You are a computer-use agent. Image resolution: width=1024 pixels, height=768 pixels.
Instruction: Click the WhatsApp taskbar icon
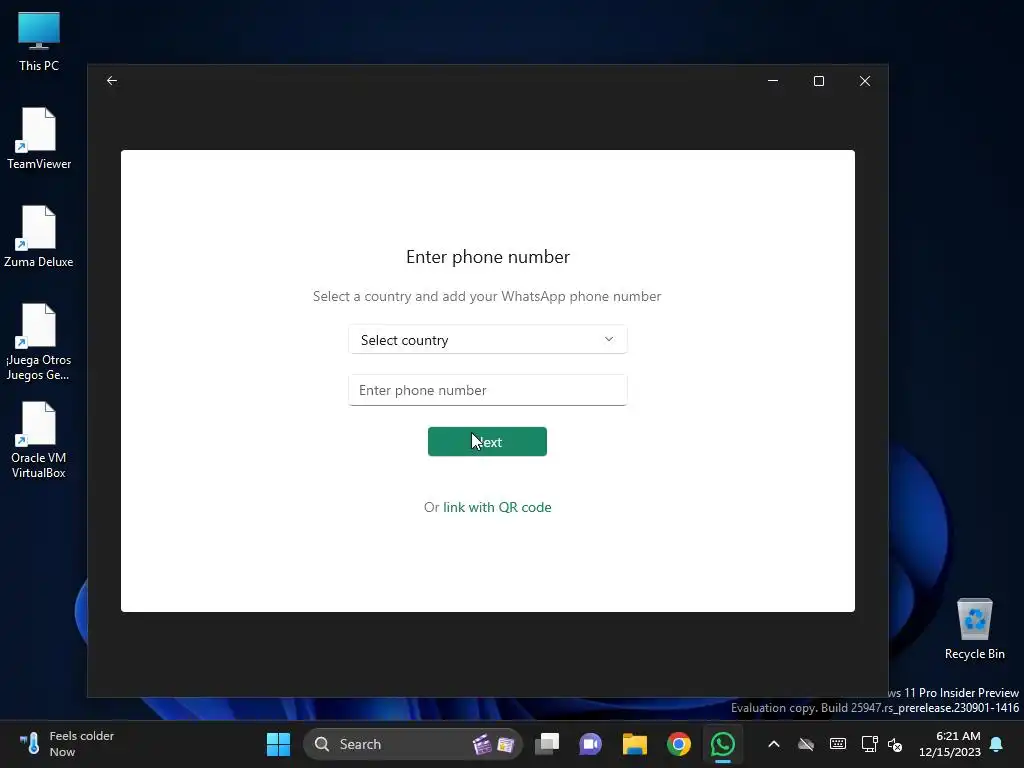(x=722, y=744)
